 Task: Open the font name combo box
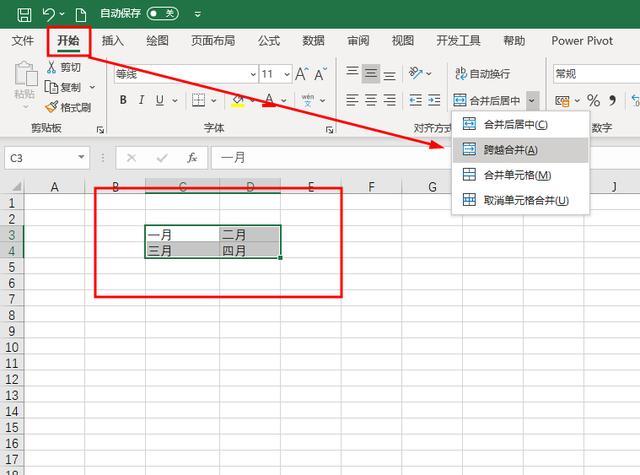coord(186,74)
